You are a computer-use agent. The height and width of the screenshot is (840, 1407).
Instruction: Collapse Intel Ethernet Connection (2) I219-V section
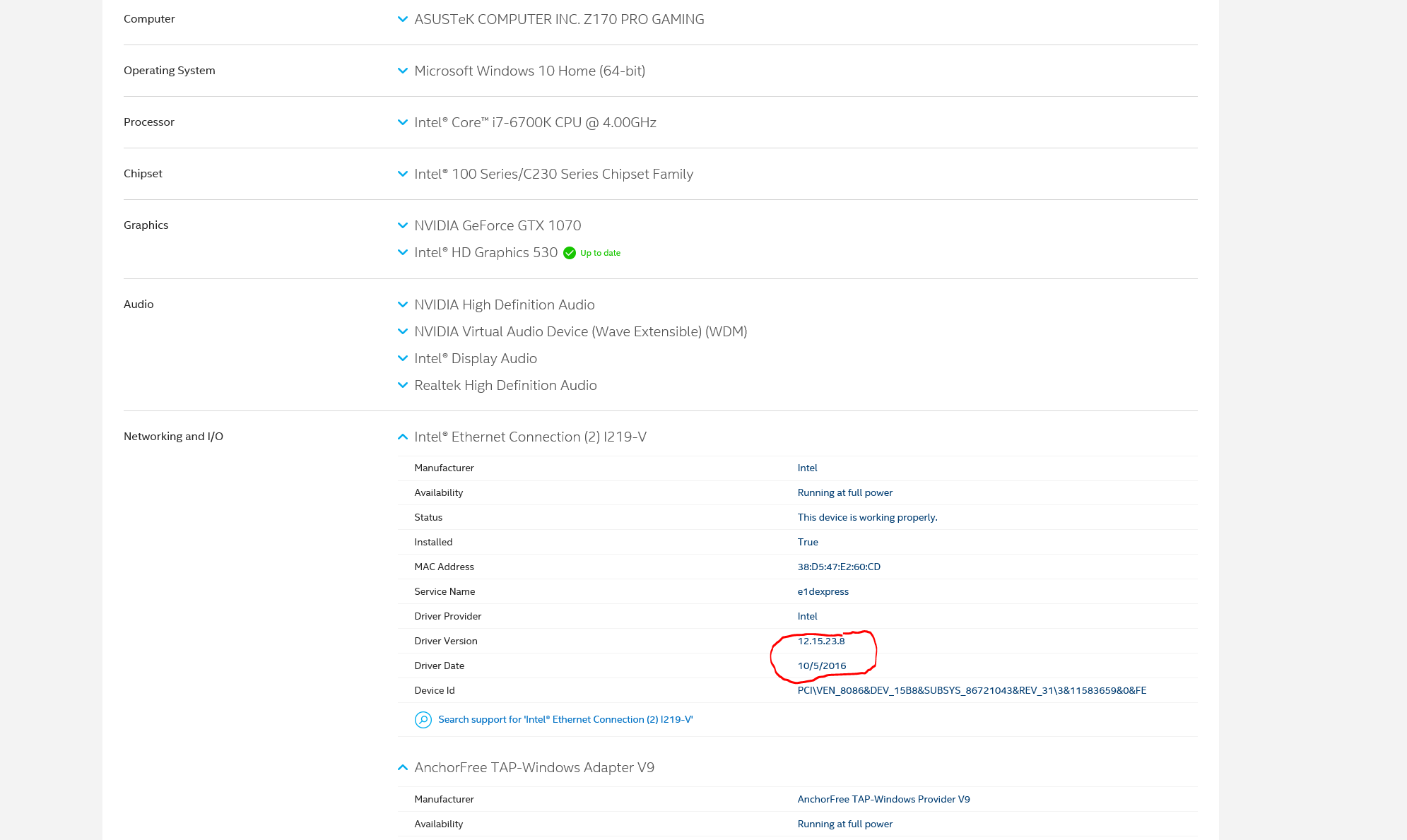(x=403, y=437)
